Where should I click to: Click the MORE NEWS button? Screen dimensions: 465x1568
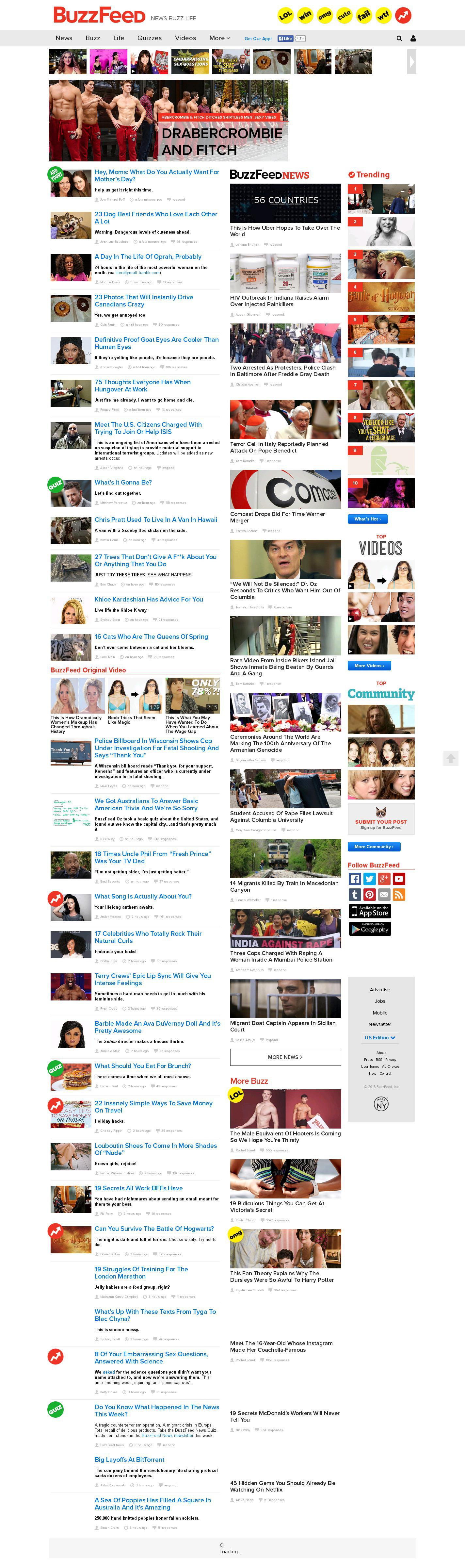(285, 1057)
